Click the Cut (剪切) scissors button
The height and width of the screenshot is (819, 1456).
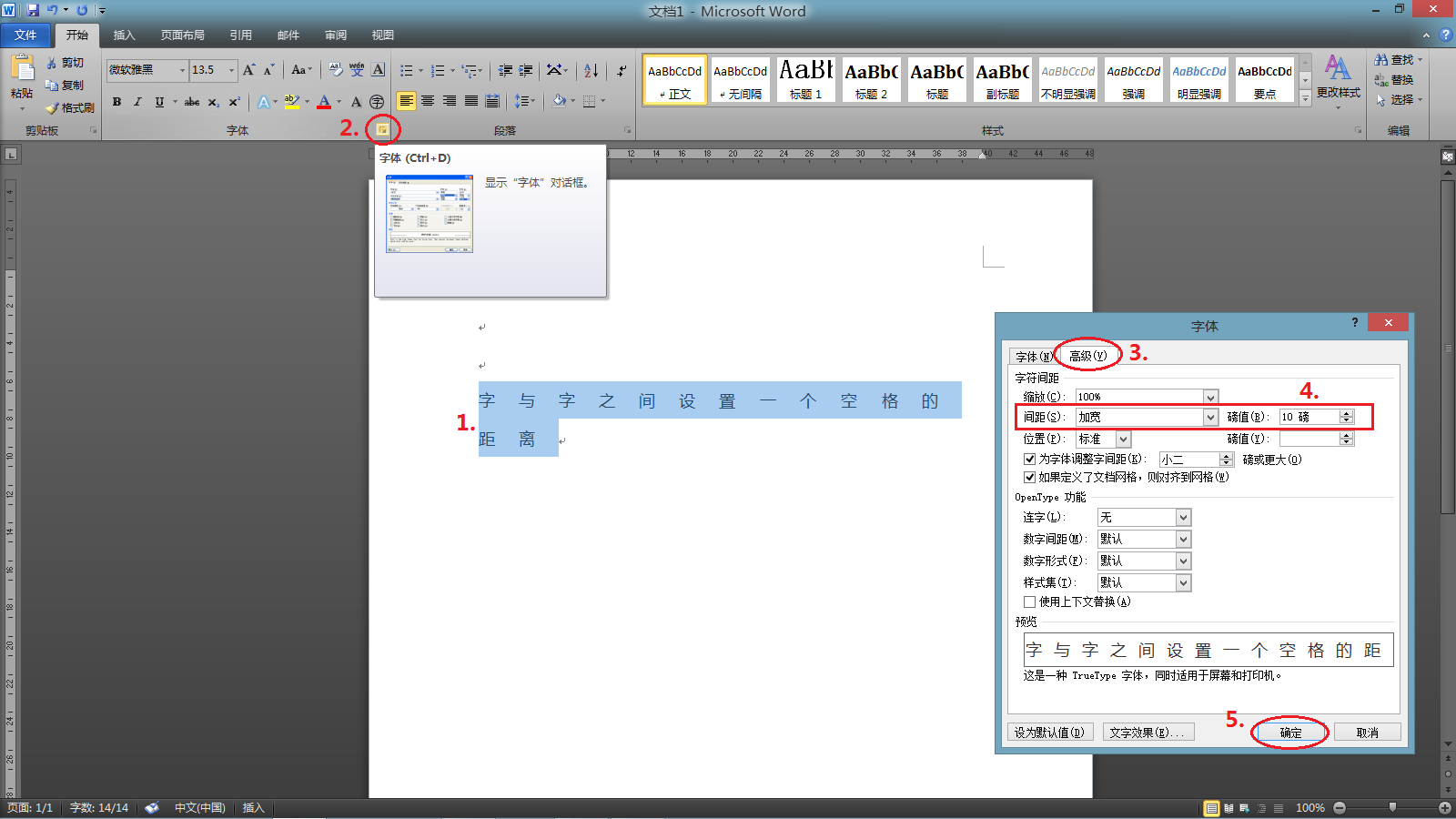click(66, 63)
